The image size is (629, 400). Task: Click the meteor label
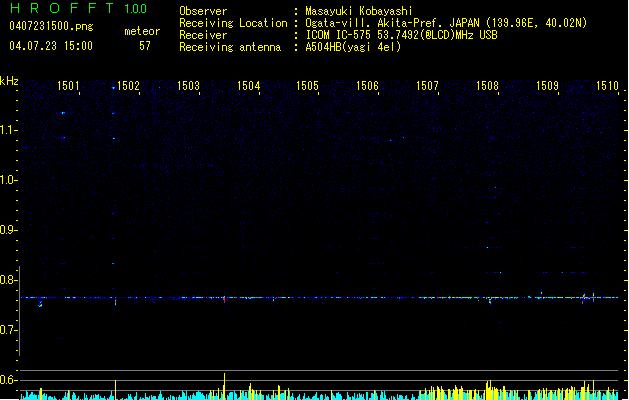pos(142,31)
